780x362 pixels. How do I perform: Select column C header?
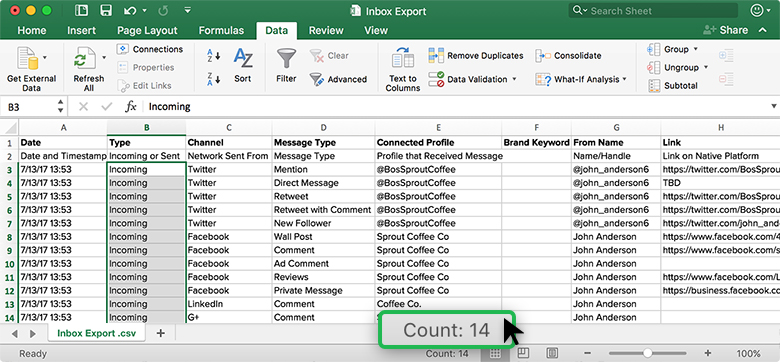coord(229,128)
